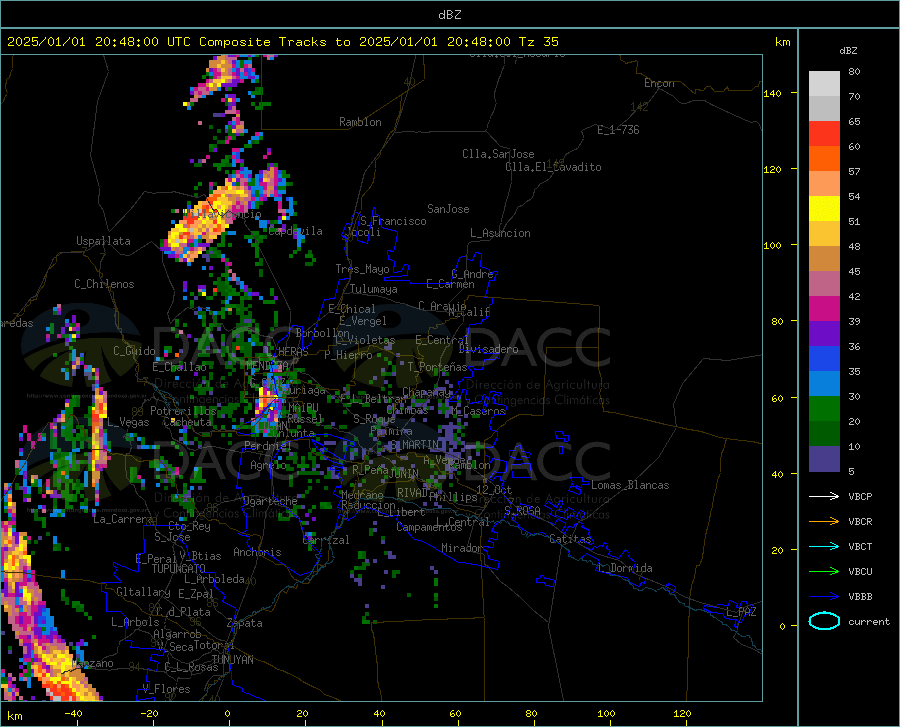The height and width of the screenshot is (727, 900).
Task: Click the Zapata place label
Action: point(245,623)
